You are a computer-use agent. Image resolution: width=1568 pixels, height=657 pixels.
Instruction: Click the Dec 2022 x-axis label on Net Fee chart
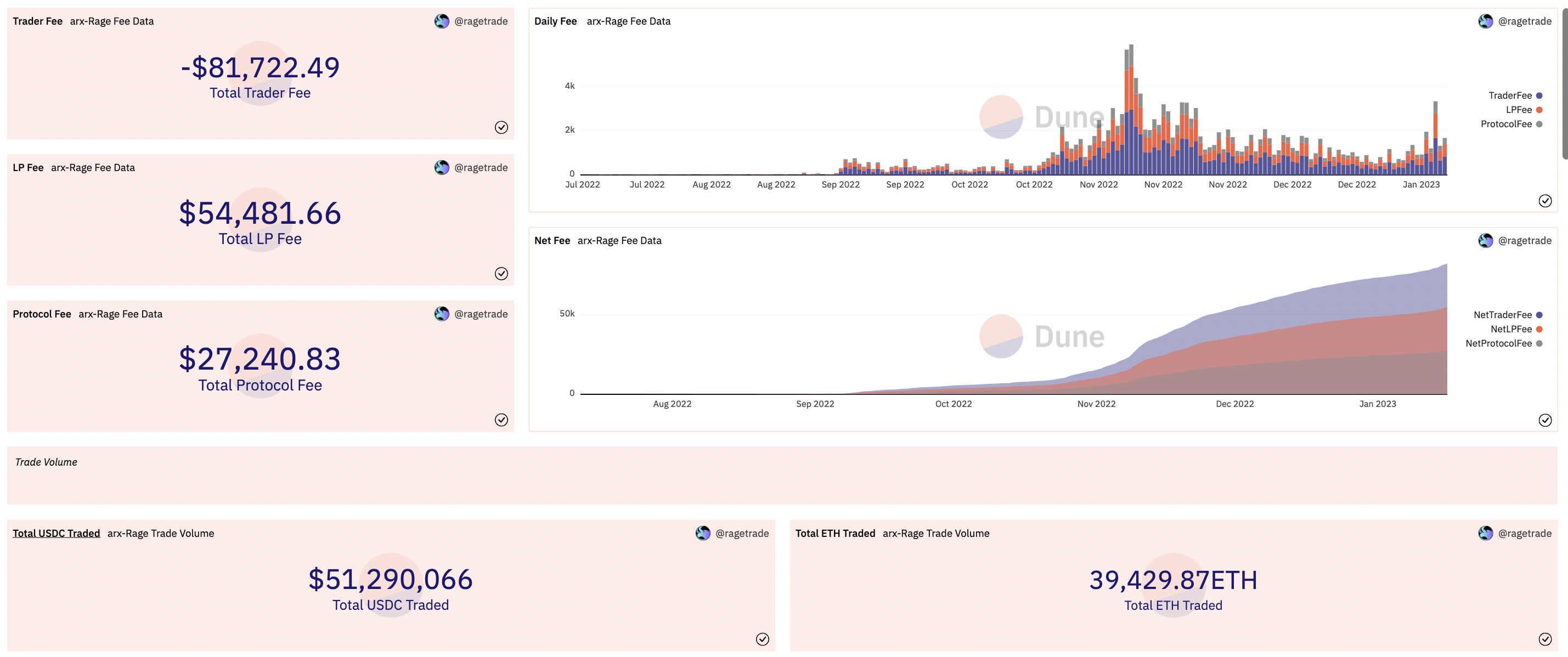coord(1235,404)
